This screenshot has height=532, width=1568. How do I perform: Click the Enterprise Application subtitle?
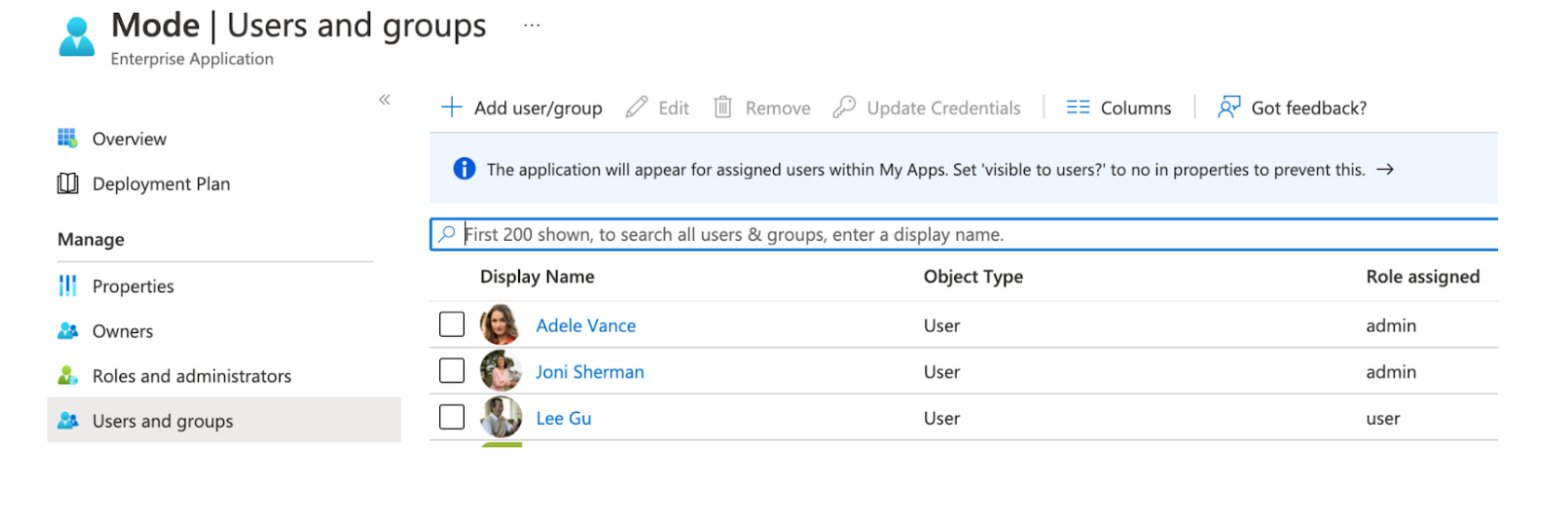point(192,59)
